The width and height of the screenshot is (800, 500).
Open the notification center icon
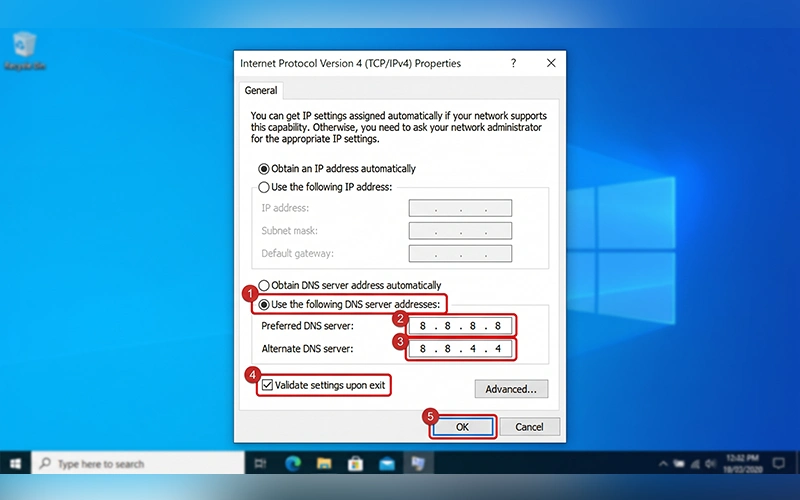pyautogui.click(x=779, y=463)
